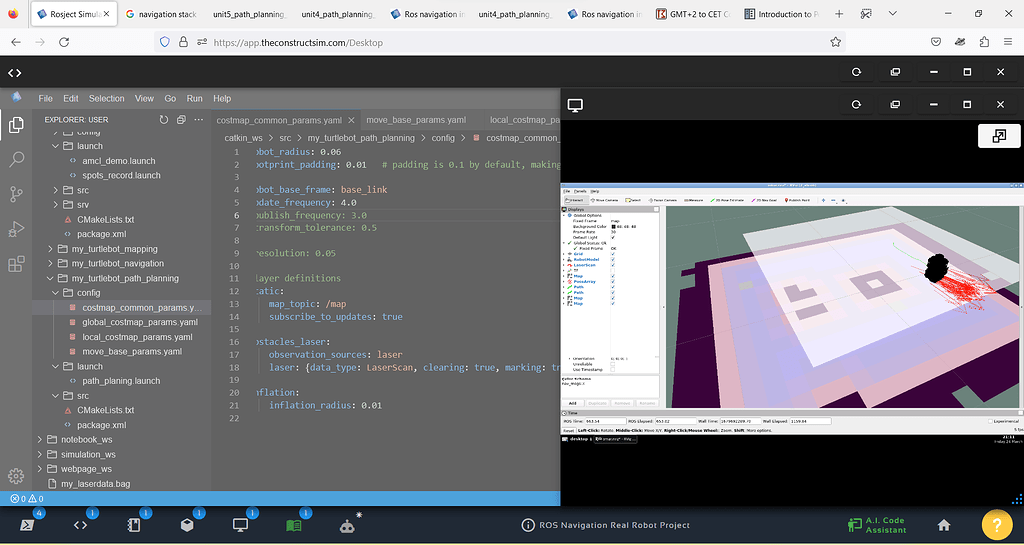This screenshot has height=545, width=1024.
Task: Expand the notebook_ws folder
Action: click(x=88, y=439)
